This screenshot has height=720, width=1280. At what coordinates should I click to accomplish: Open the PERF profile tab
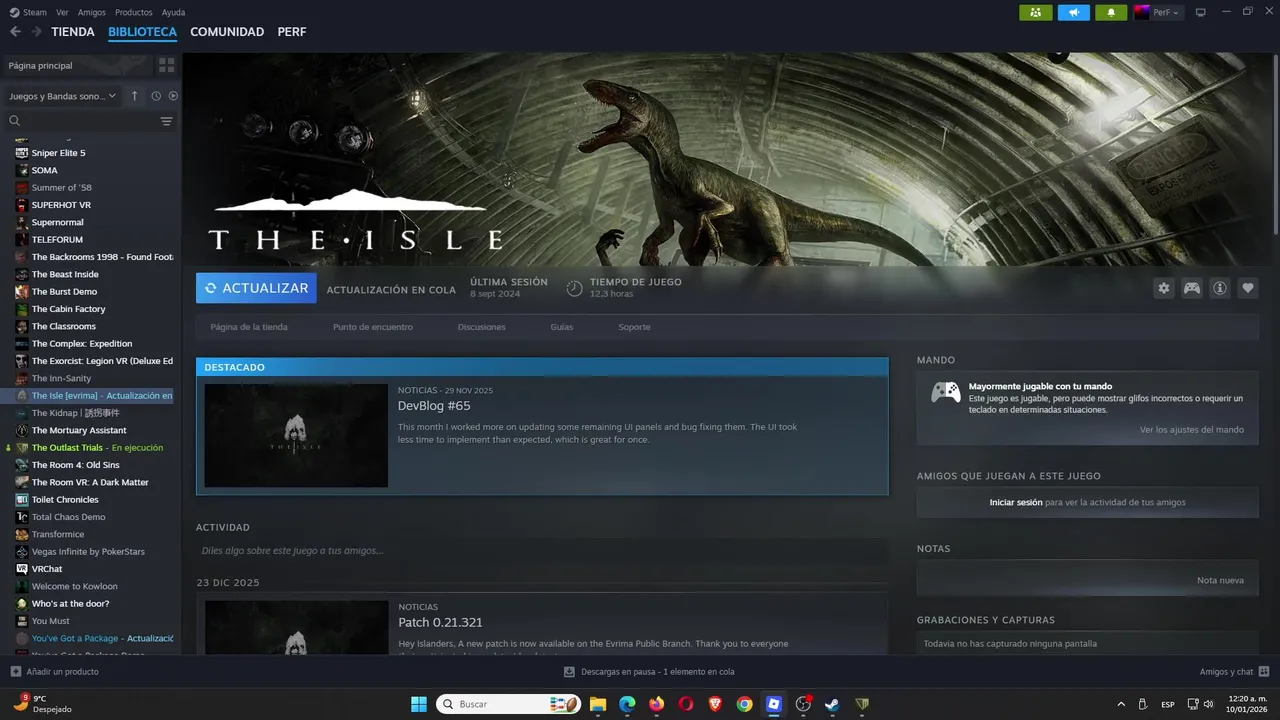[x=292, y=32]
